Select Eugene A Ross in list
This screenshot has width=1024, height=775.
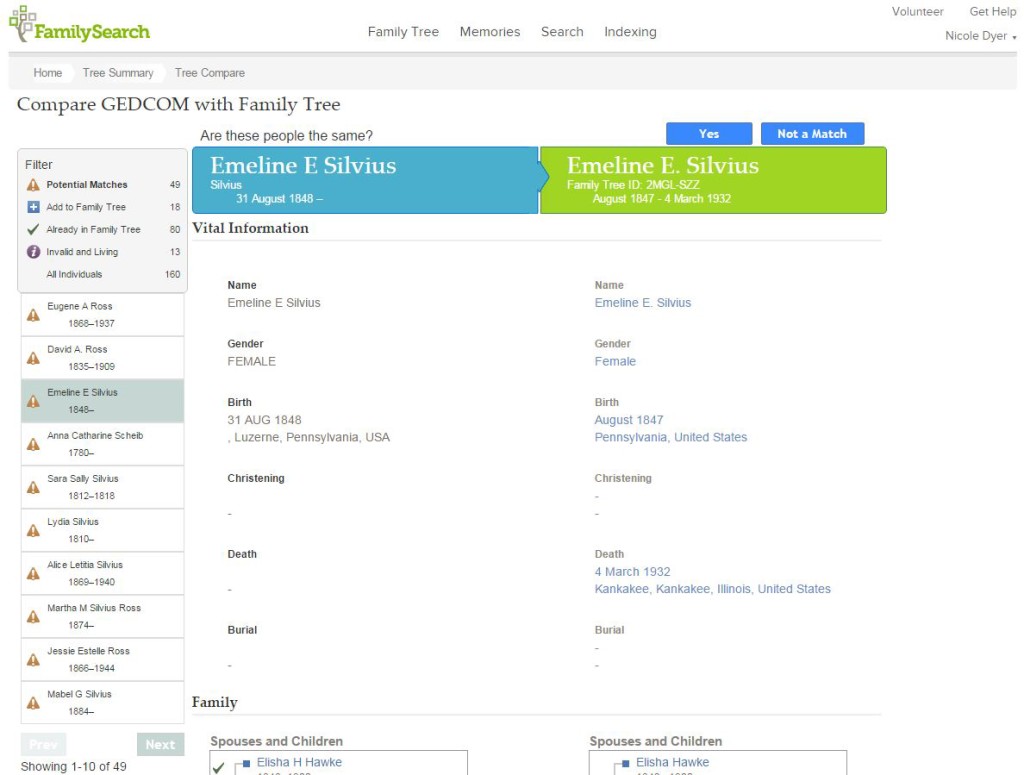103,315
